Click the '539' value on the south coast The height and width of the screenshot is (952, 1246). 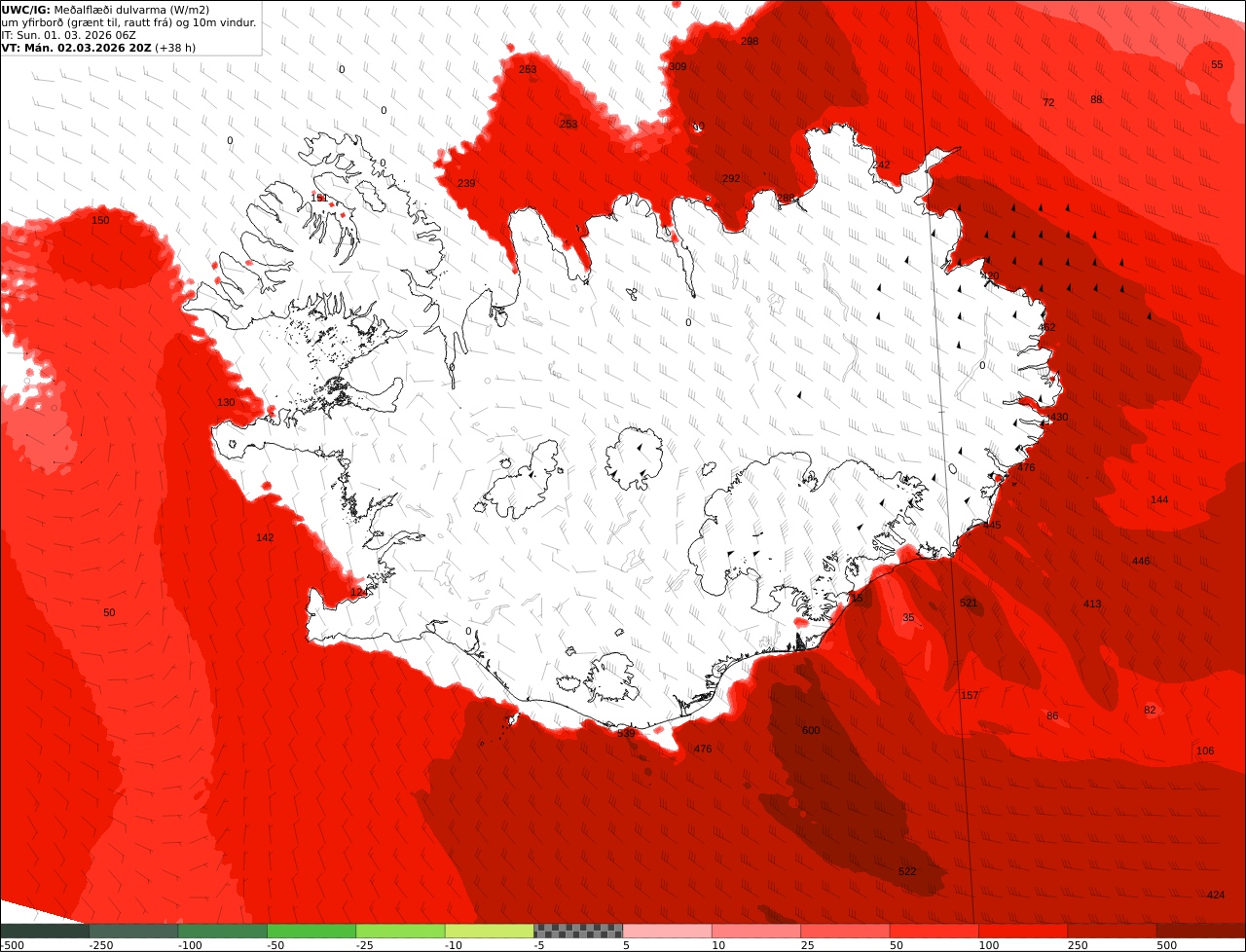(626, 734)
